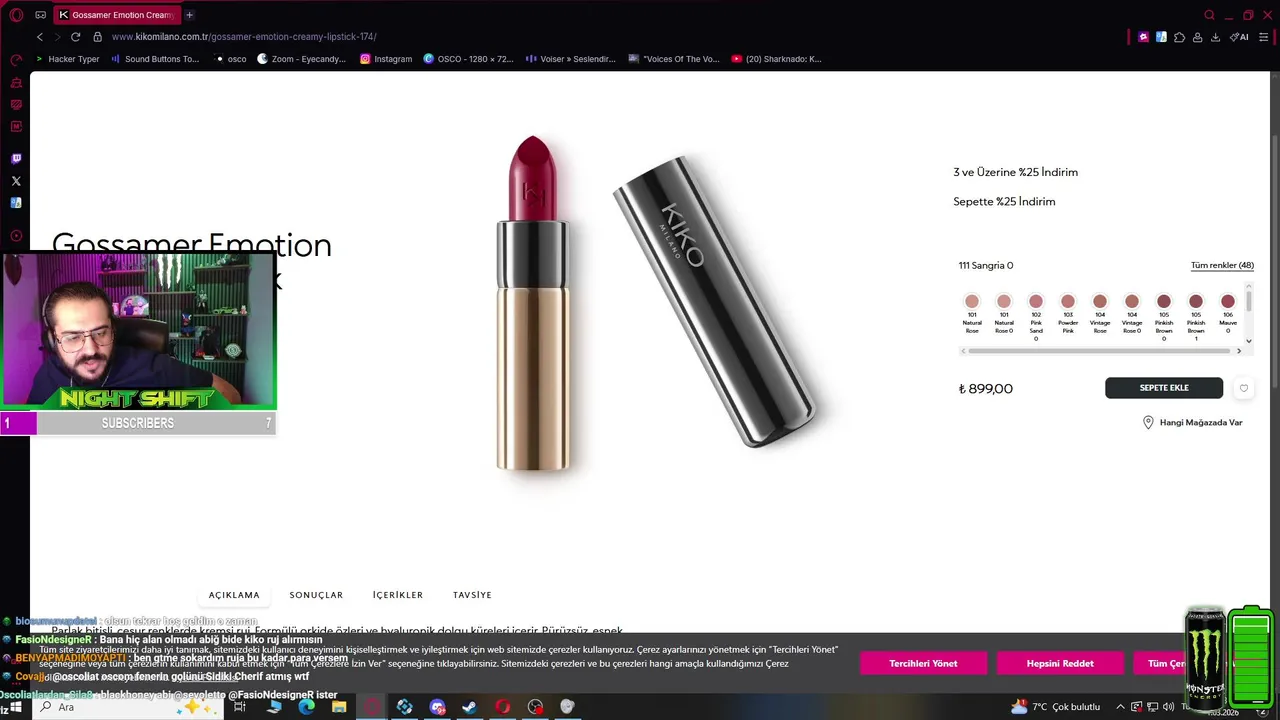The width and height of the screenshot is (1280, 720).
Task: Open the Opera sidebar player icon
Action: click(16, 236)
